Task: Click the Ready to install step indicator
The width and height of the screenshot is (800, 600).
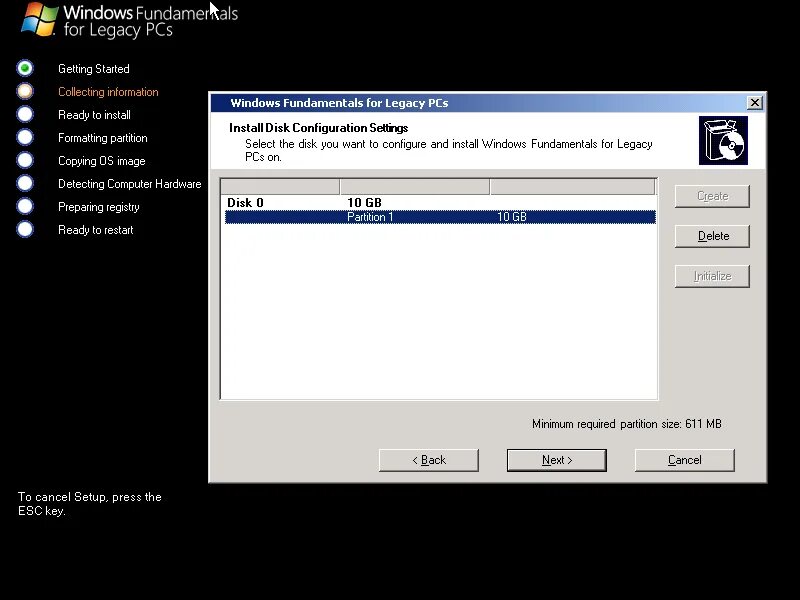Action: [x=24, y=114]
